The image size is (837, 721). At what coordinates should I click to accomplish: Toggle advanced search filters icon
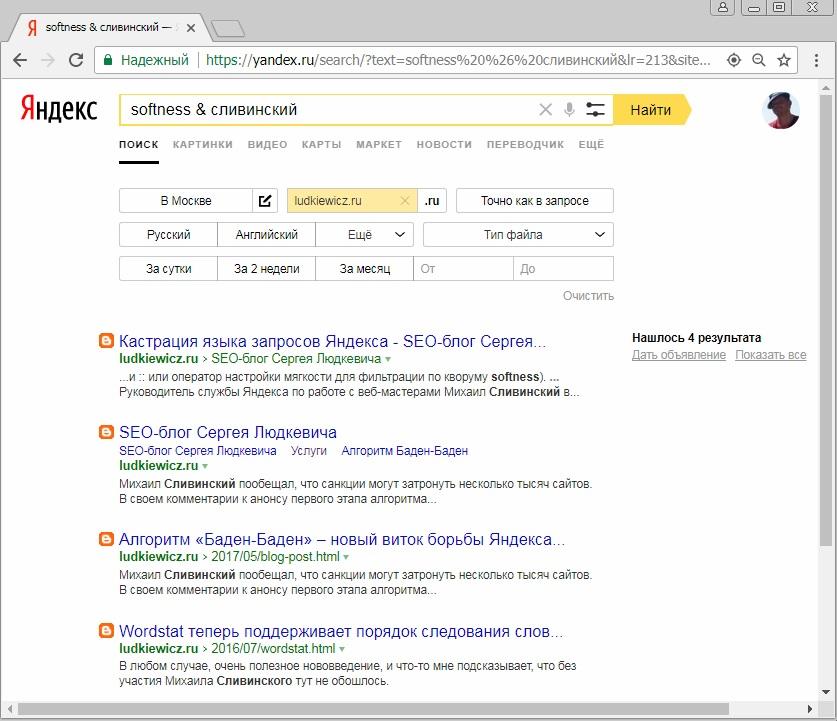click(x=595, y=110)
